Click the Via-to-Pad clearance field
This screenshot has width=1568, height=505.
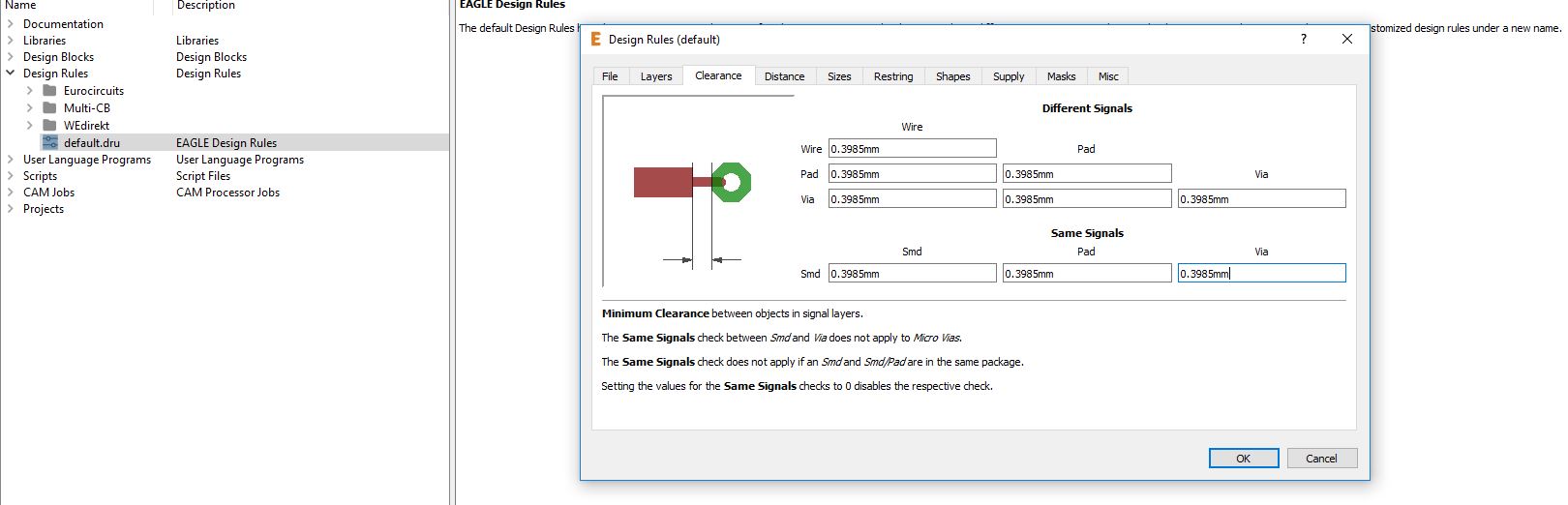tap(1087, 198)
